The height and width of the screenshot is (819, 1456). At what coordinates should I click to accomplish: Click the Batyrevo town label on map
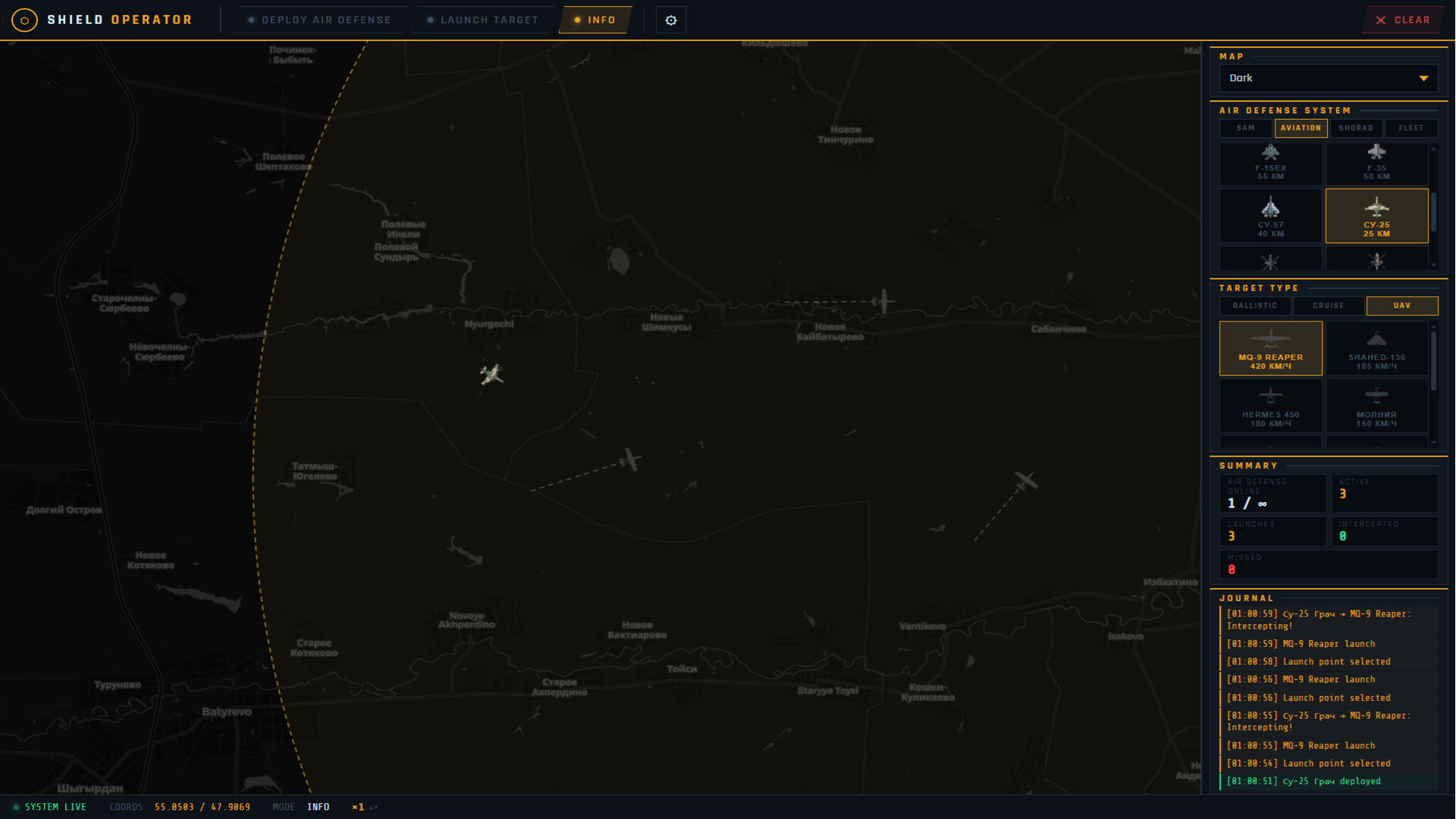click(x=227, y=712)
